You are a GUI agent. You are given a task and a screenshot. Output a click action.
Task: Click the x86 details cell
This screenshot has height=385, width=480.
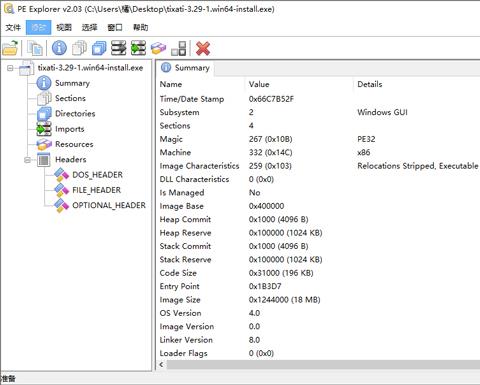point(363,152)
